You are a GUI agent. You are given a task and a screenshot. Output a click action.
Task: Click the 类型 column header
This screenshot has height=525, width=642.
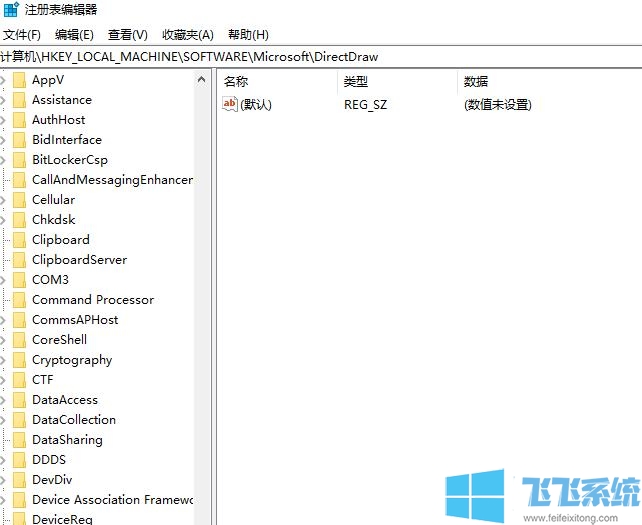click(356, 81)
